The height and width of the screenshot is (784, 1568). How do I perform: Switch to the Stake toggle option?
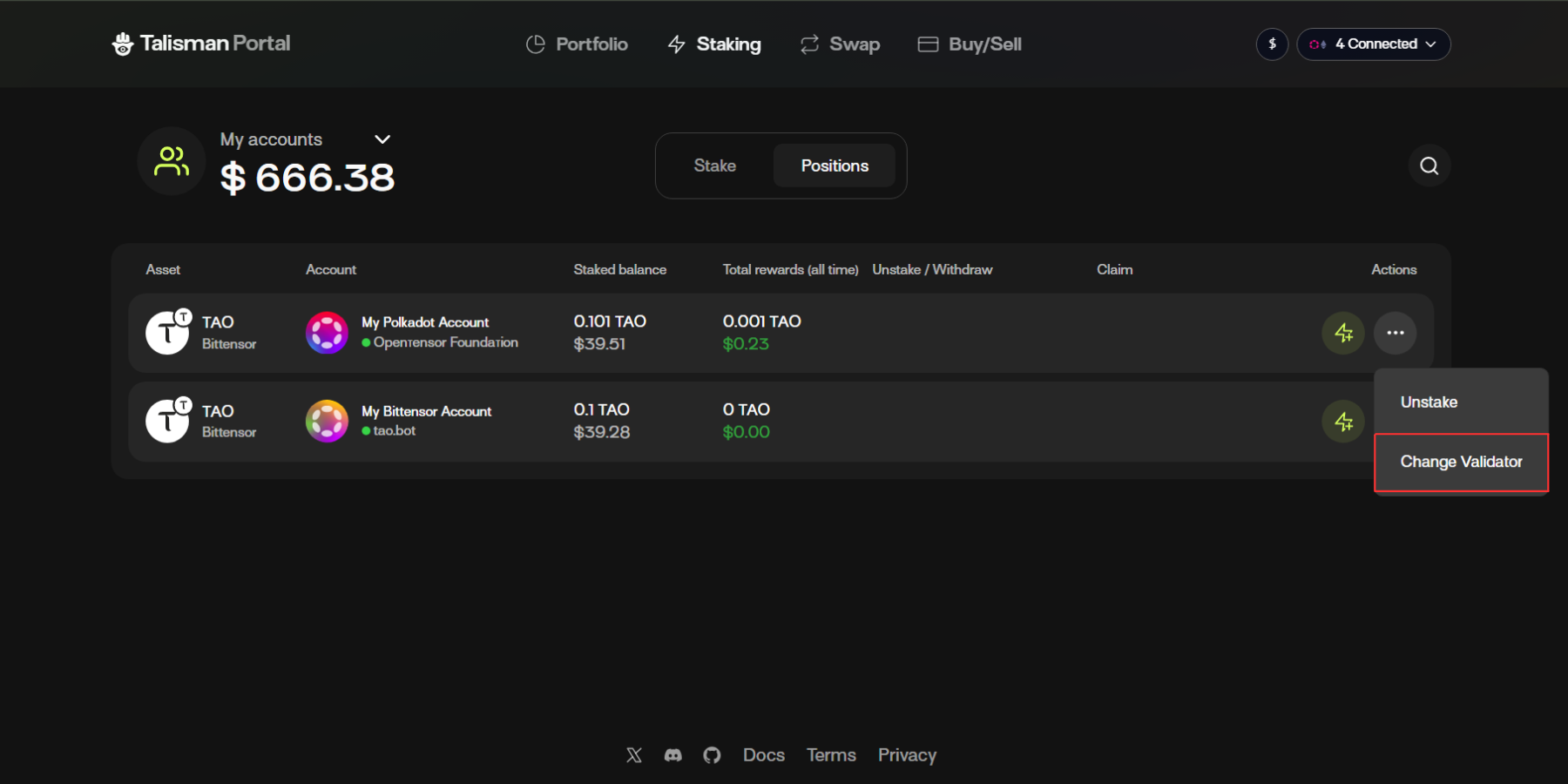pos(714,166)
